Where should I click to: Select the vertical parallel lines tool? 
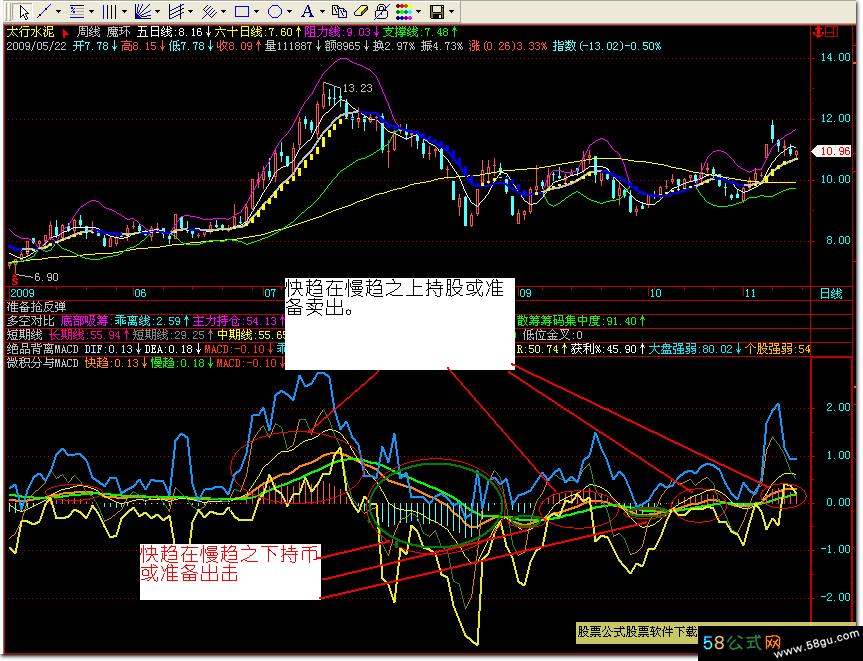pyautogui.click(x=109, y=12)
